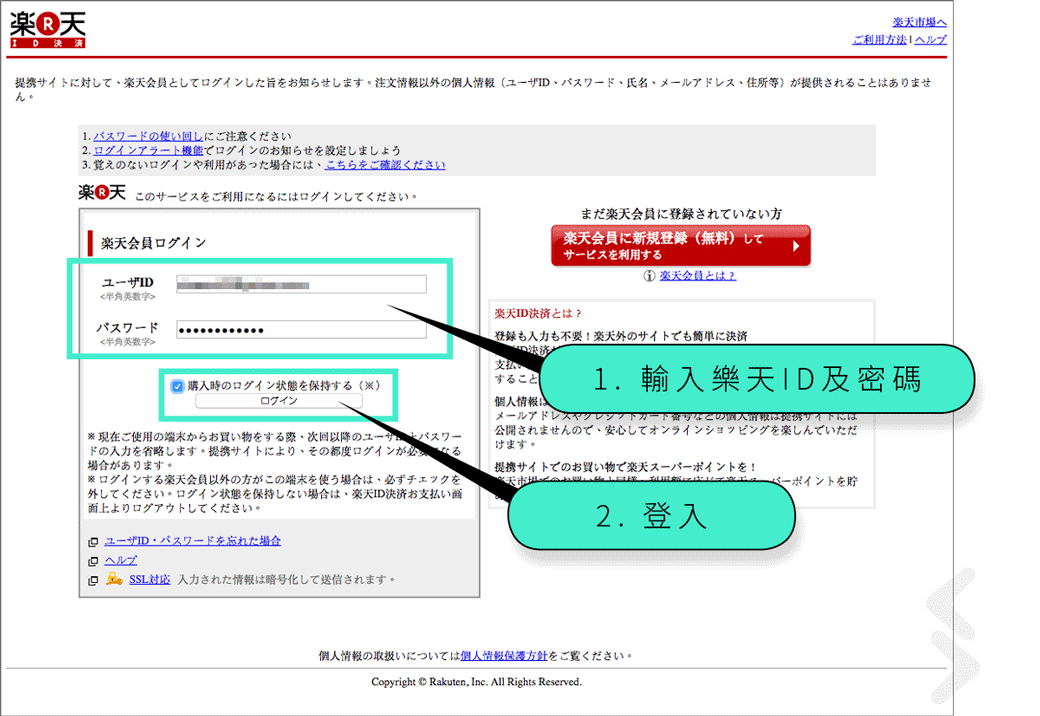
Task: Click the popup icon beside ユーザID・パスワードを忘れた場合
Action: 93,542
